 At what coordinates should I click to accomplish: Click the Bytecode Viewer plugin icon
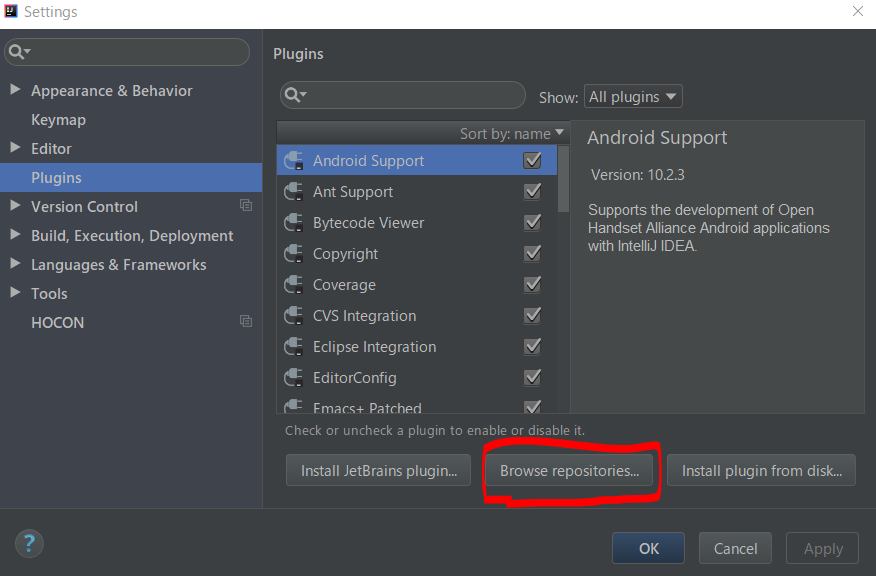(293, 223)
